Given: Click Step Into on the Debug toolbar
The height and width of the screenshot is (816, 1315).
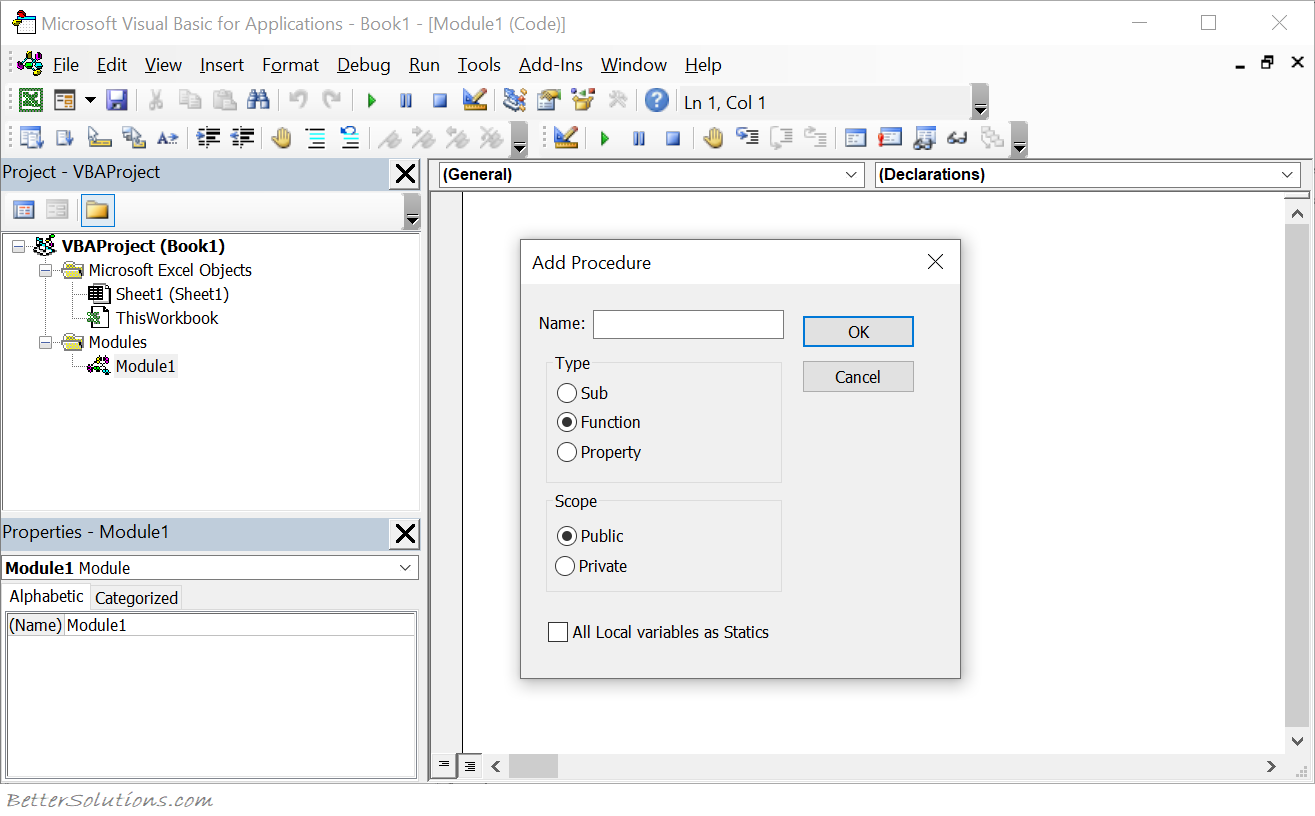Looking at the screenshot, I should [x=747, y=138].
